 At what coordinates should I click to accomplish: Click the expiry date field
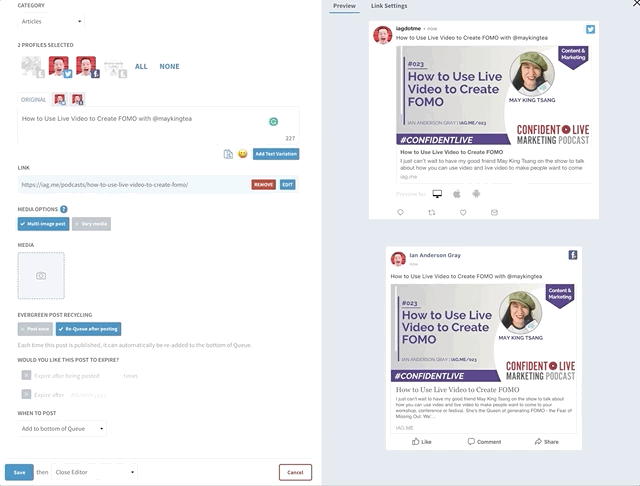tap(89, 395)
